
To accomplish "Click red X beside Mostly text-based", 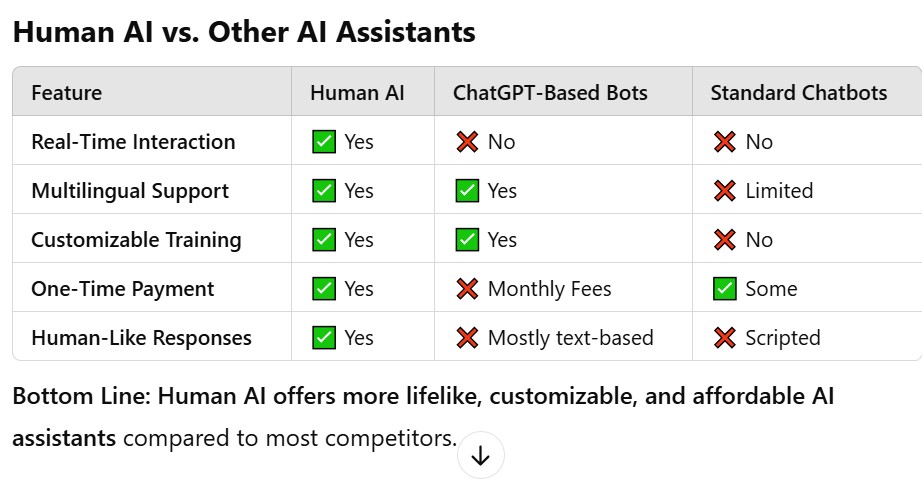I will coord(467,338).
